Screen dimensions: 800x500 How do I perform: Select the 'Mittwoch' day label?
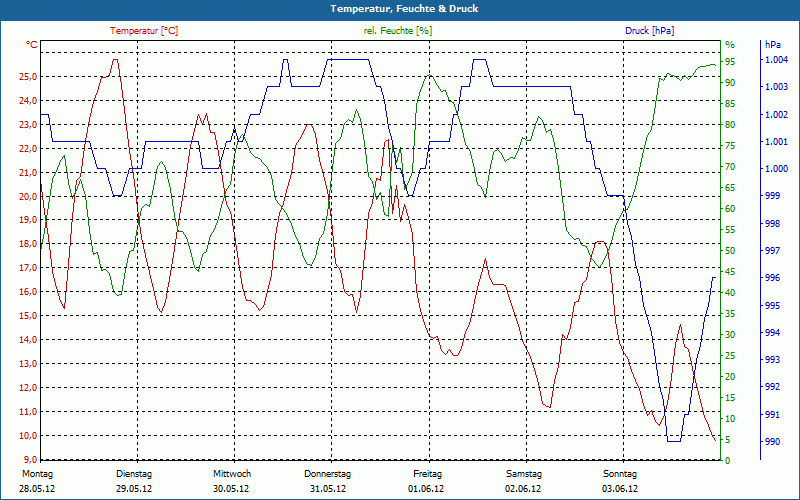point(232,474)
